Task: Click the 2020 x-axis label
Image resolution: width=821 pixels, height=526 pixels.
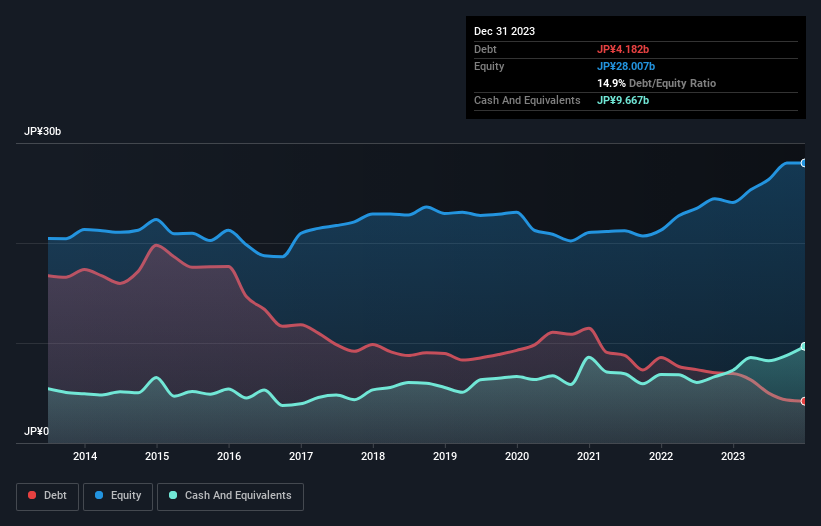Action: 517,456
